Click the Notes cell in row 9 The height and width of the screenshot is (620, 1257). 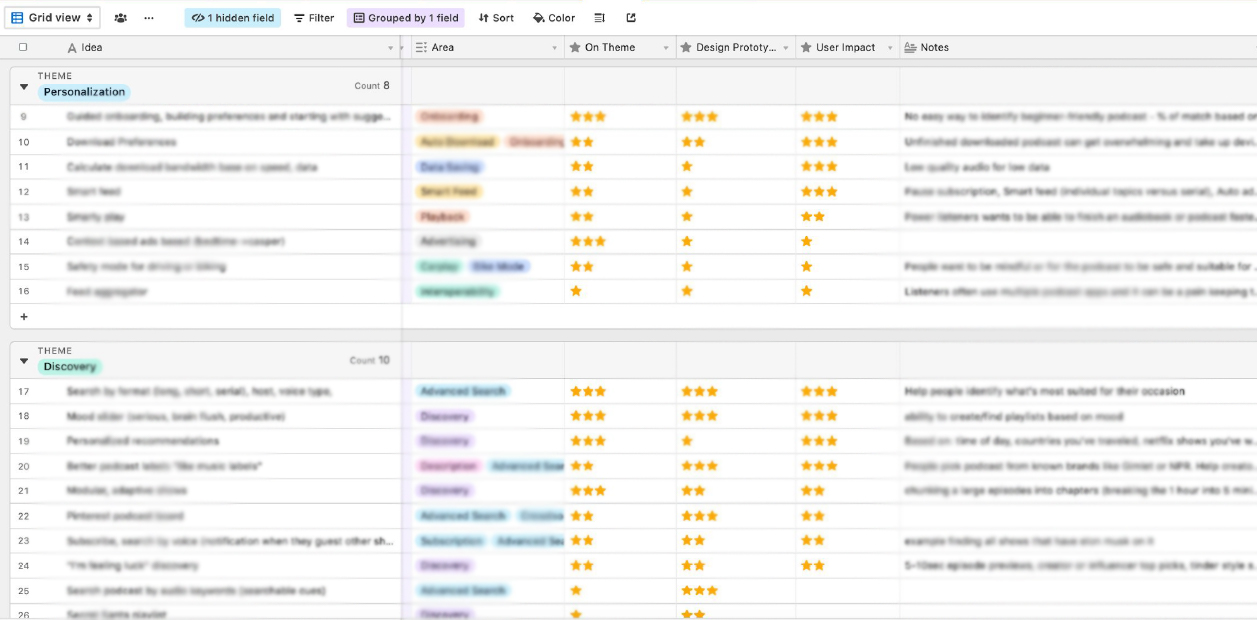[1079, 117]
